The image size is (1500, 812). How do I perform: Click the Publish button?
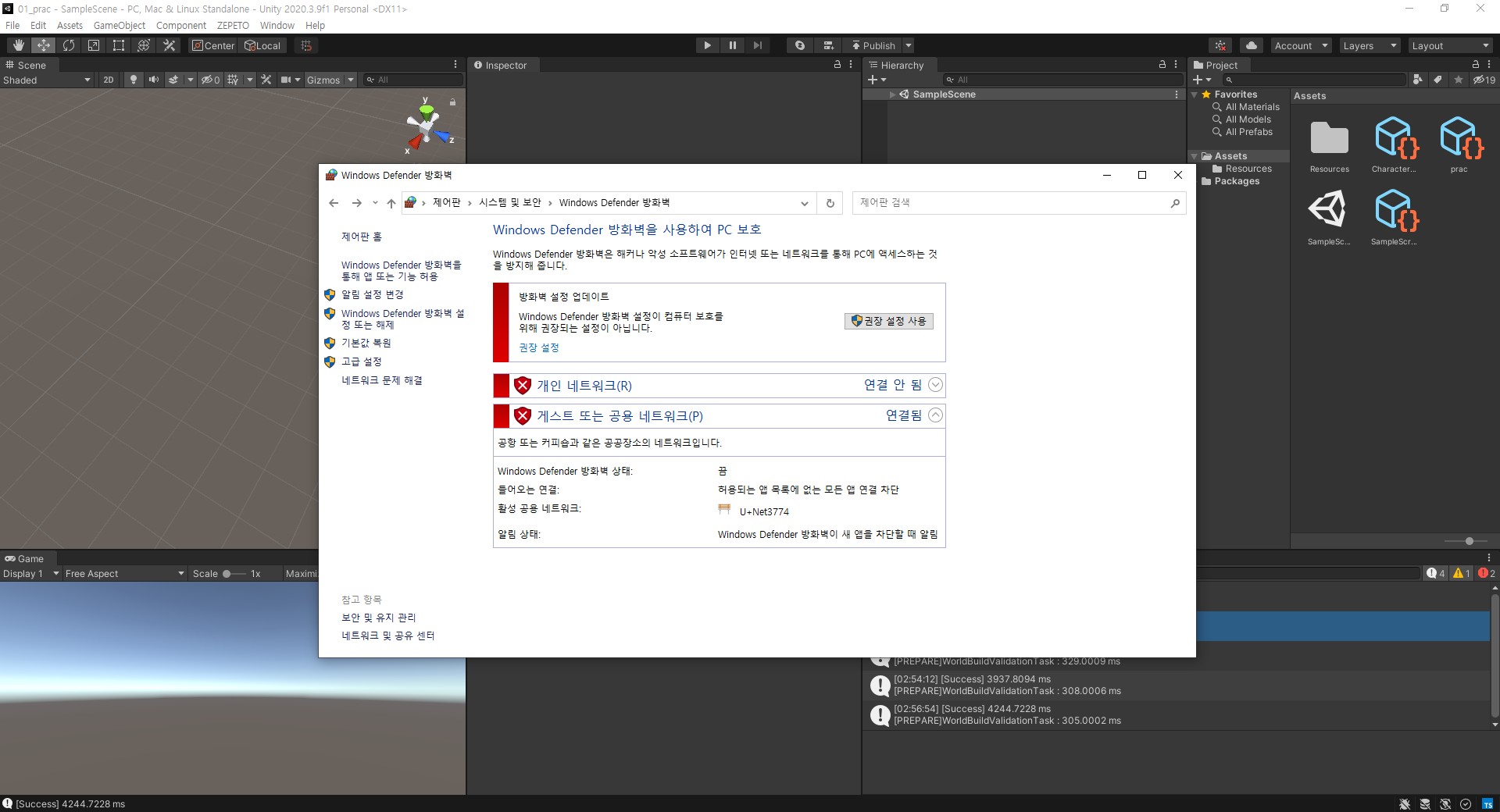coord(874,45)
